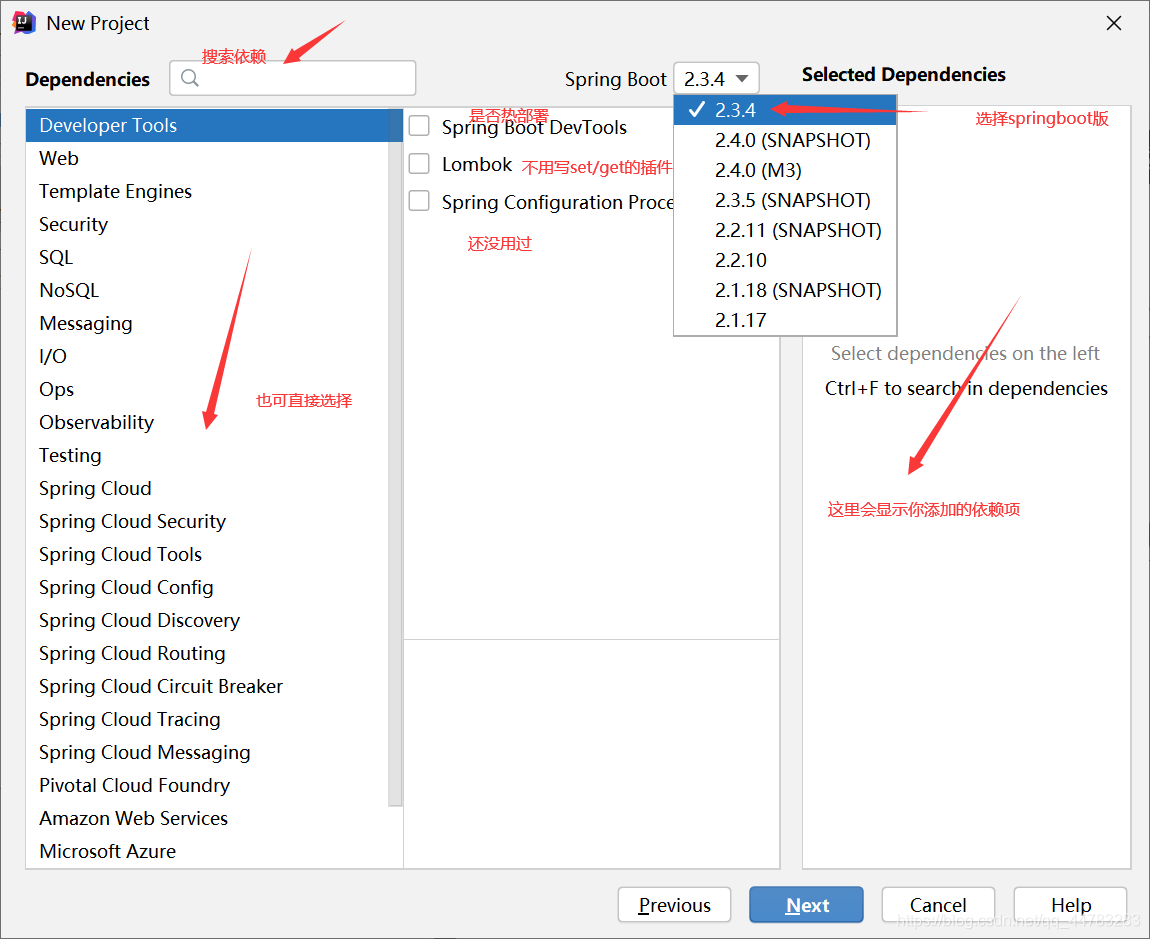The width and height of the screenshot is (1150, 939).
Task: Select the Ops category
Action: tap(208, 390)
